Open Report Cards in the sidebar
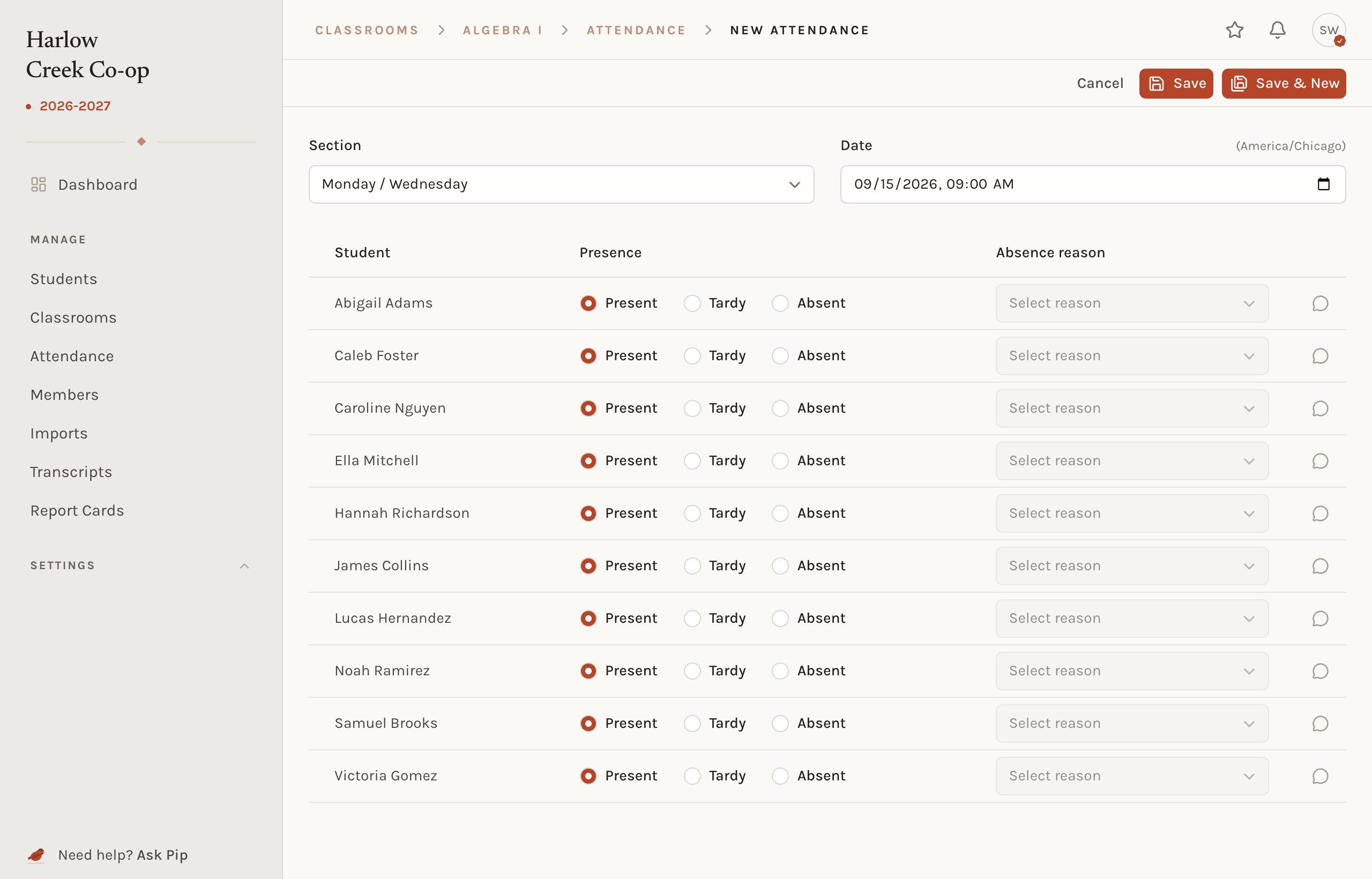Image resolution: width=1372 pixels, height=879 pixels. click(x=77, y=510)
